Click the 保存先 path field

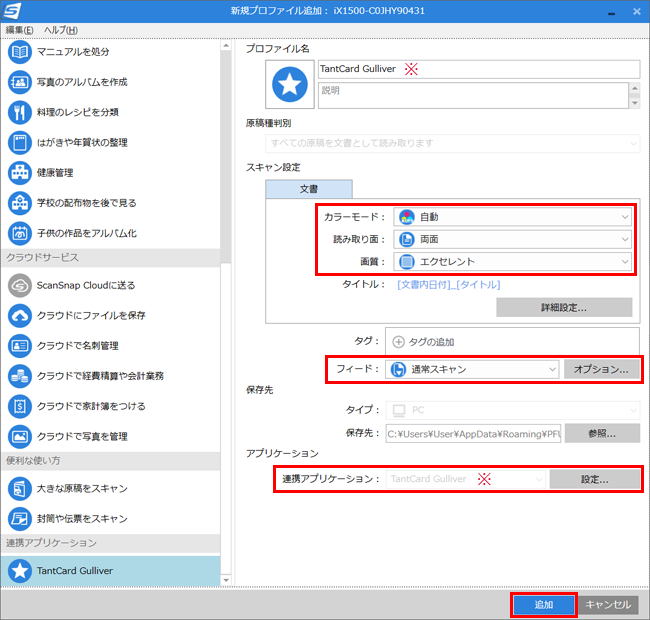pyautogui.click(x=473, y=434)
